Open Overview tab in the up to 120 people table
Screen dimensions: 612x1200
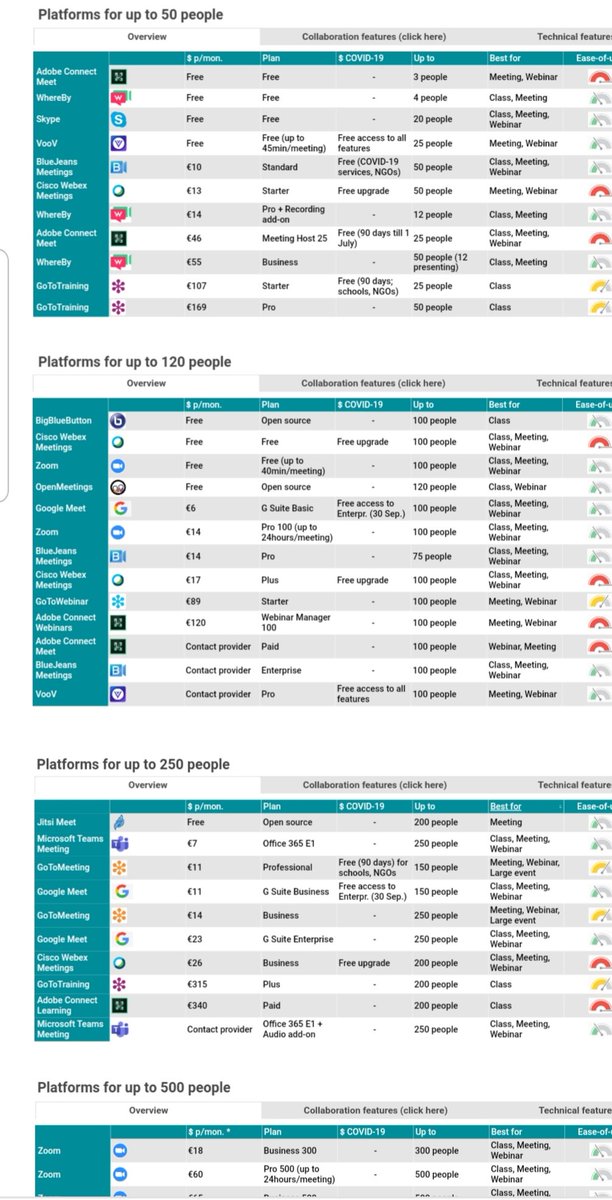147,383
